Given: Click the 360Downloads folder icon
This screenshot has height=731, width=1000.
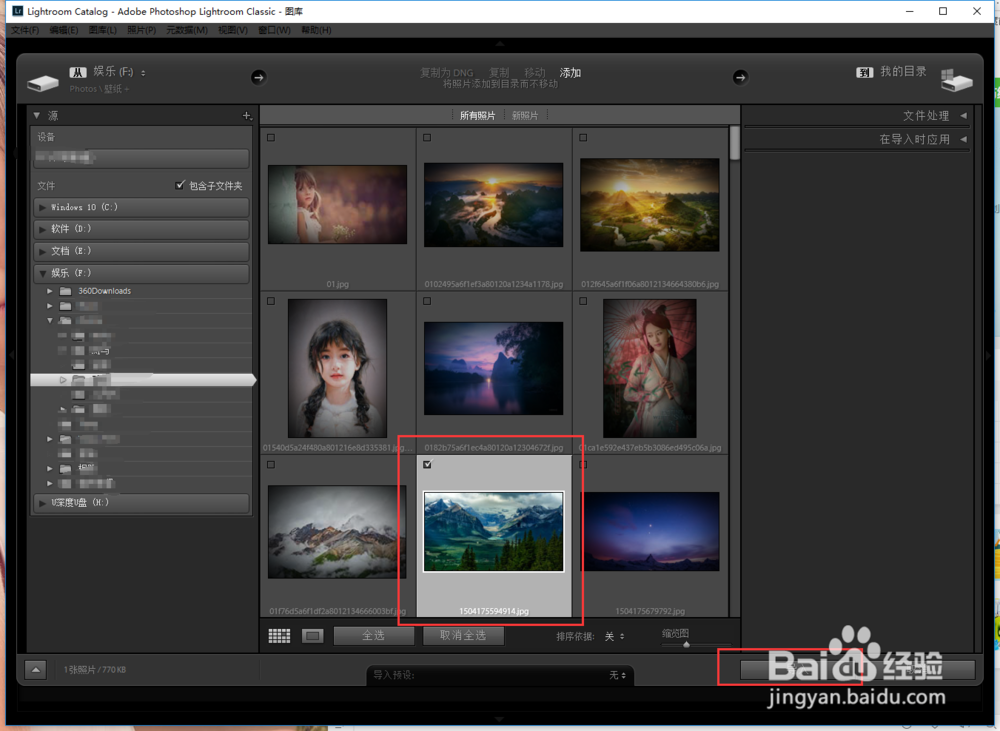Looking at the screenshot, I should (x=65, y=291).
